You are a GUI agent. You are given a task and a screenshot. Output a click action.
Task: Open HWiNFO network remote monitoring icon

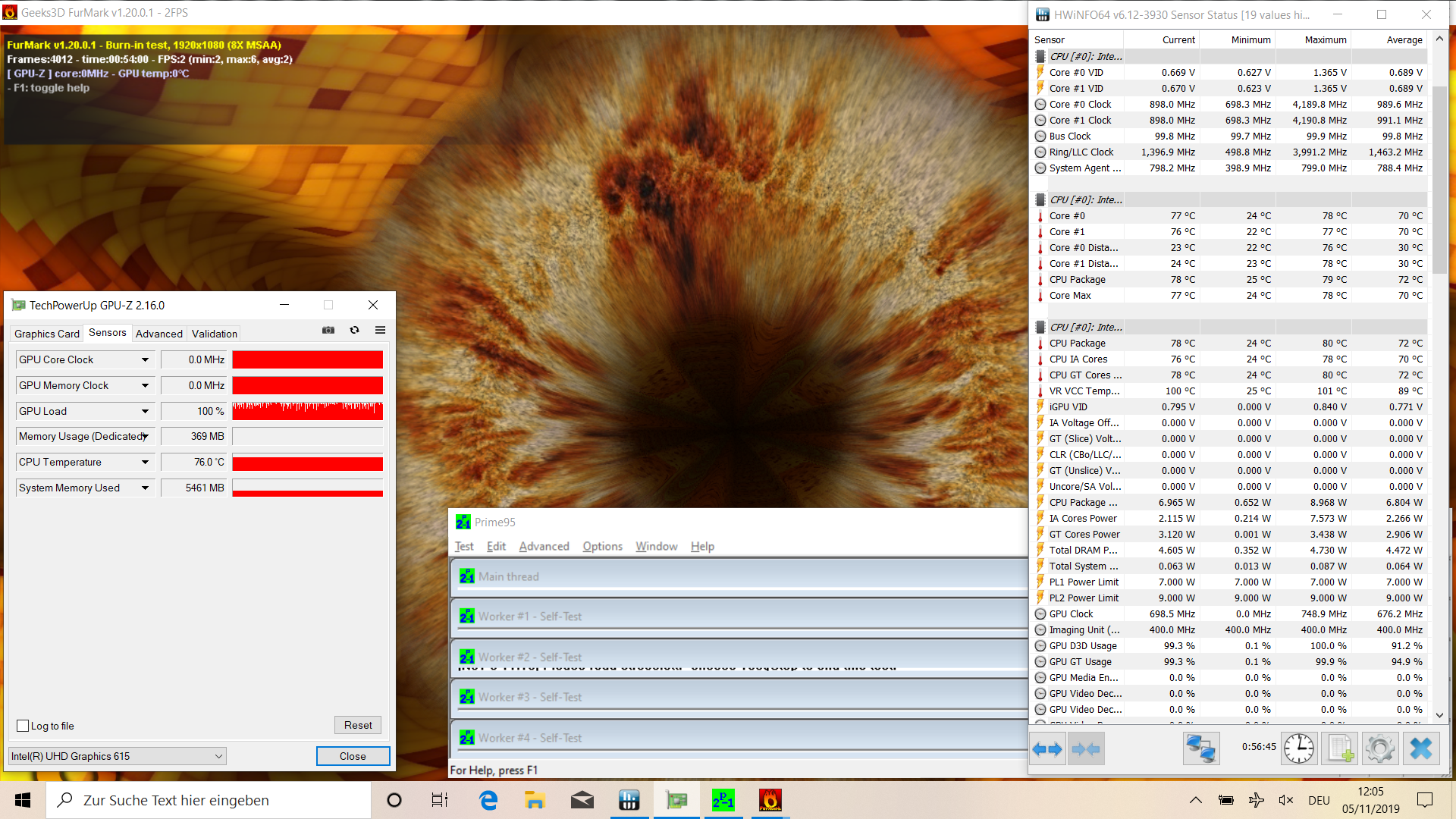tap(1200, 749)
